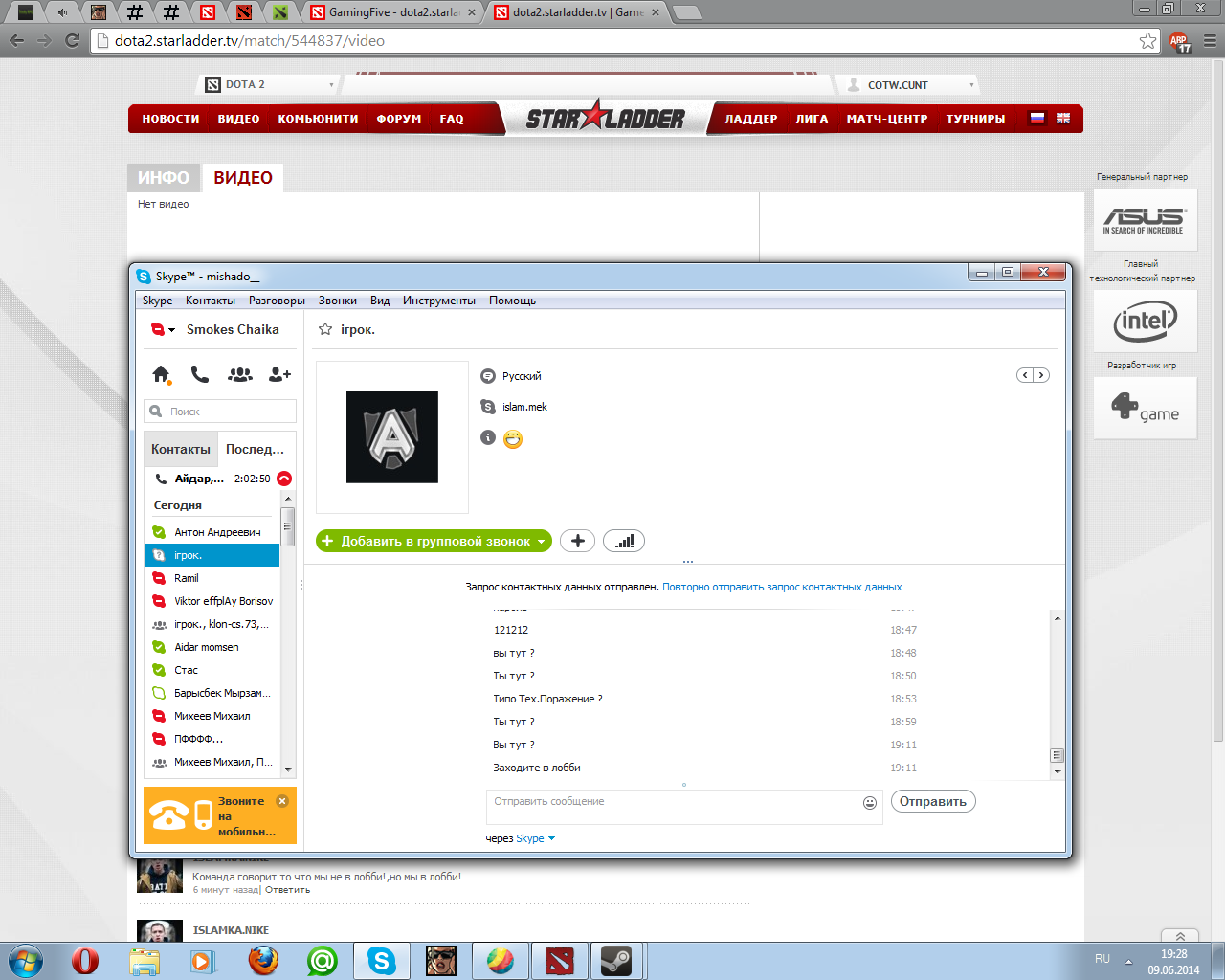Expand the group call button dropdown arrow

coord(542,542)
